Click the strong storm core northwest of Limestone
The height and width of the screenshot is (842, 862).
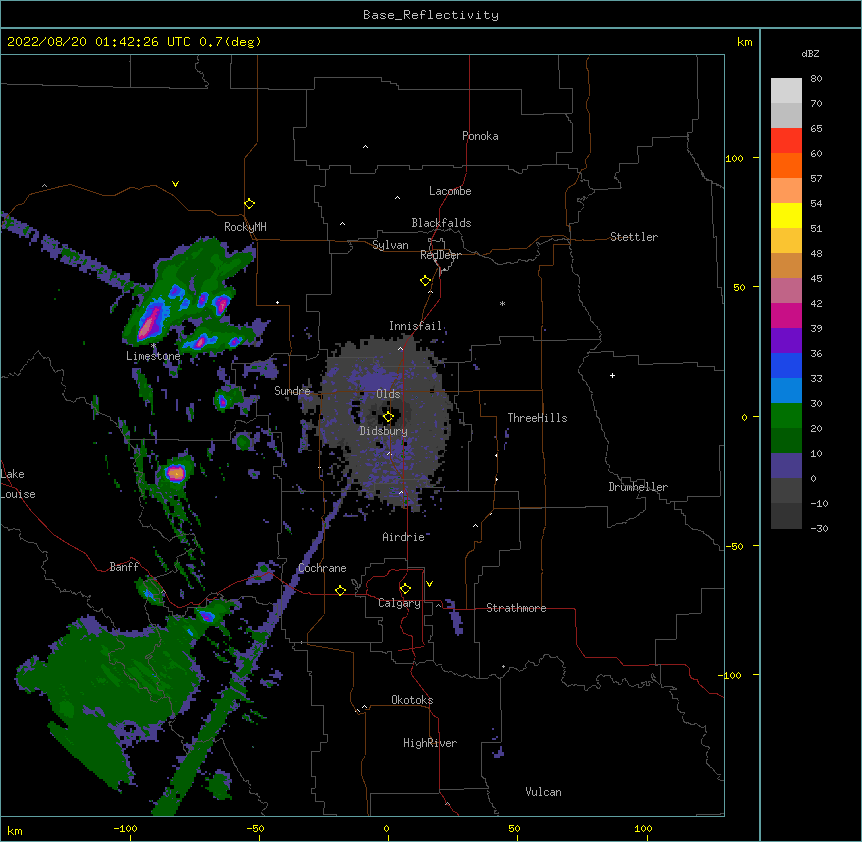150,322
